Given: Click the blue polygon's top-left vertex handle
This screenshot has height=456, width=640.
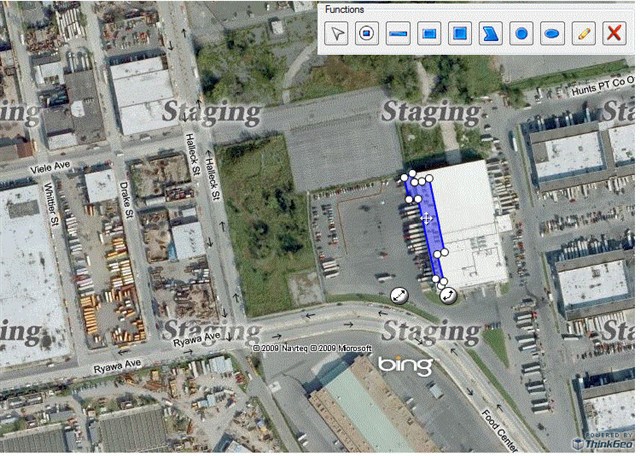Looking at the screenshot, I should [x=404, y=177].
